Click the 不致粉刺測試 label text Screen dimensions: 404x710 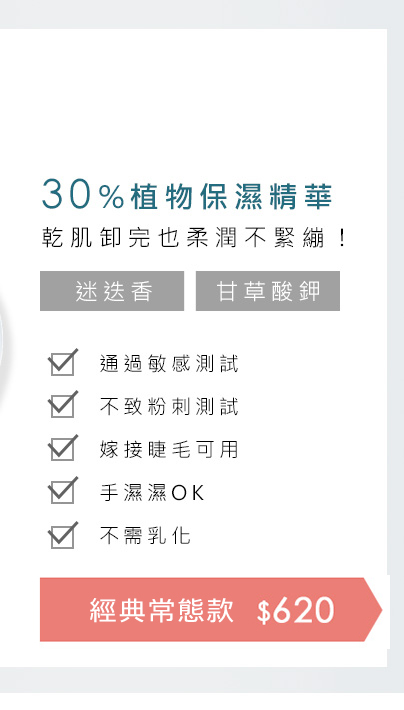[x=168, y=406]
